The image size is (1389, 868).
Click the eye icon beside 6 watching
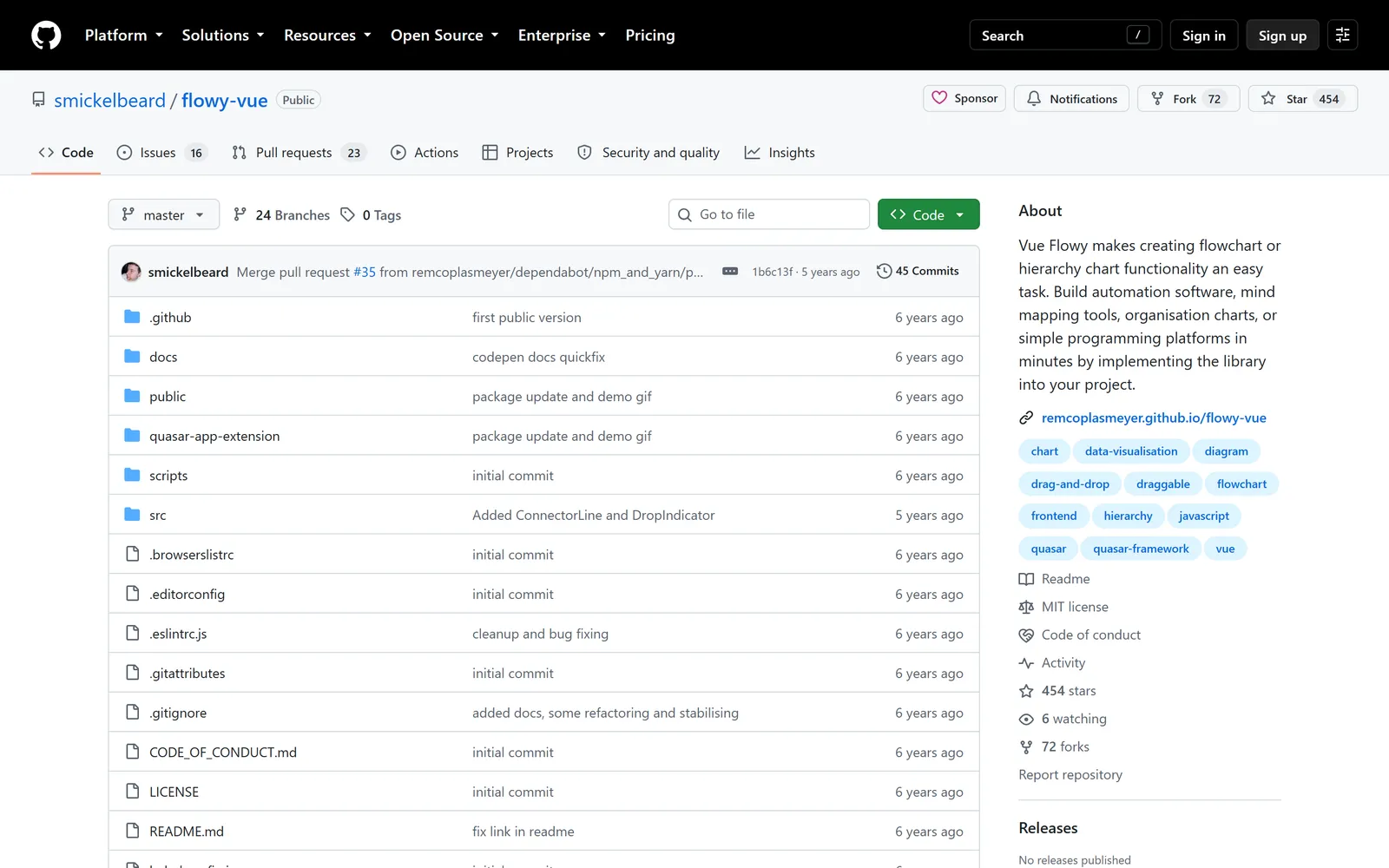1026,720
